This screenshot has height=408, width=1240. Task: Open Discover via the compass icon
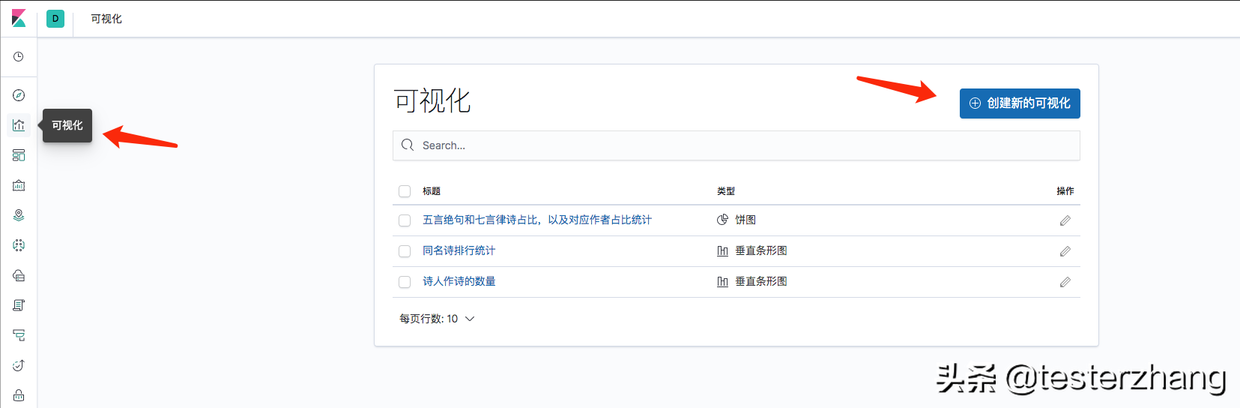click(x=18, y=95)
